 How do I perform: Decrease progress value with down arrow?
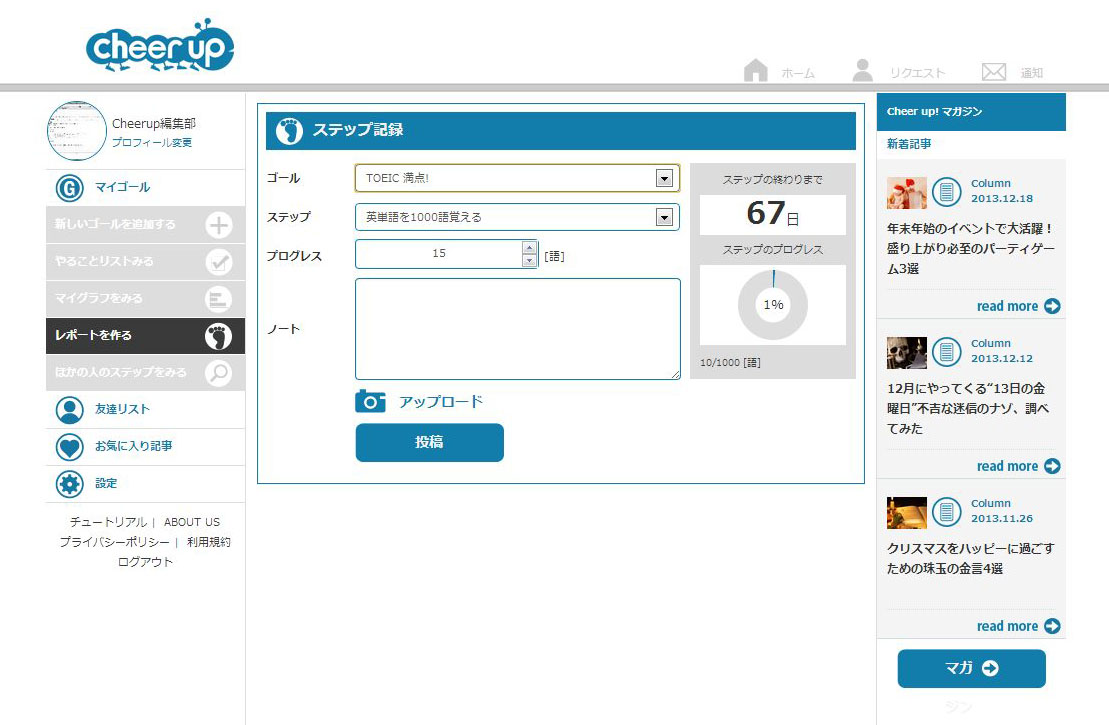529,261
